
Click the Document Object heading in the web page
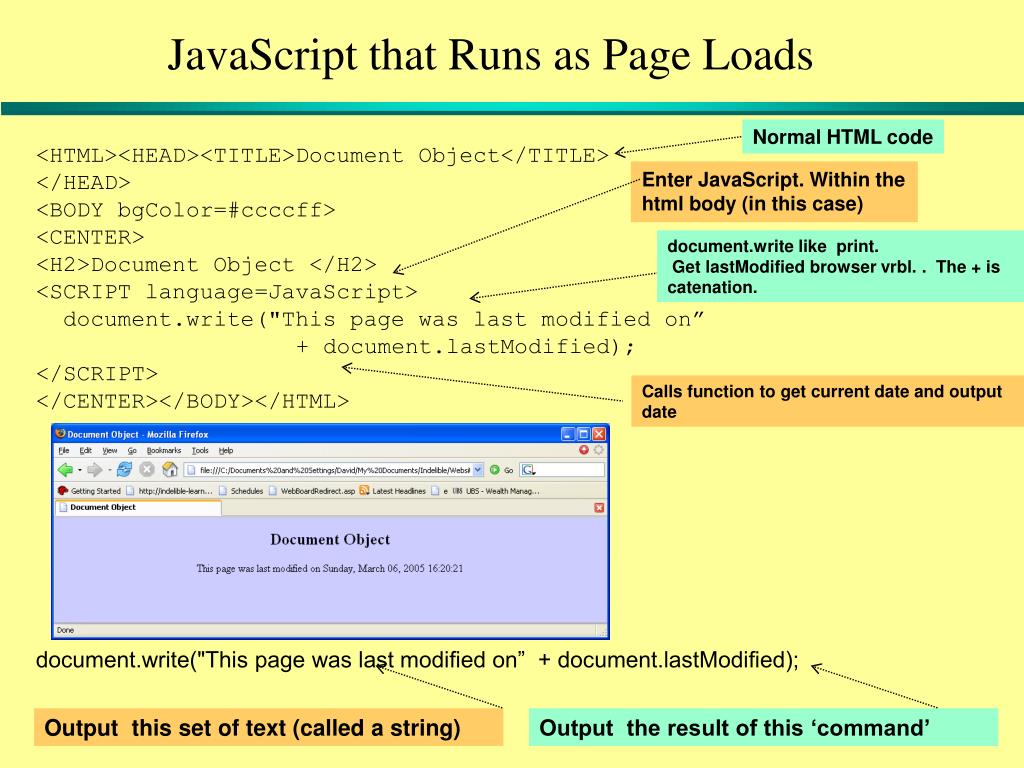[330, 539]
